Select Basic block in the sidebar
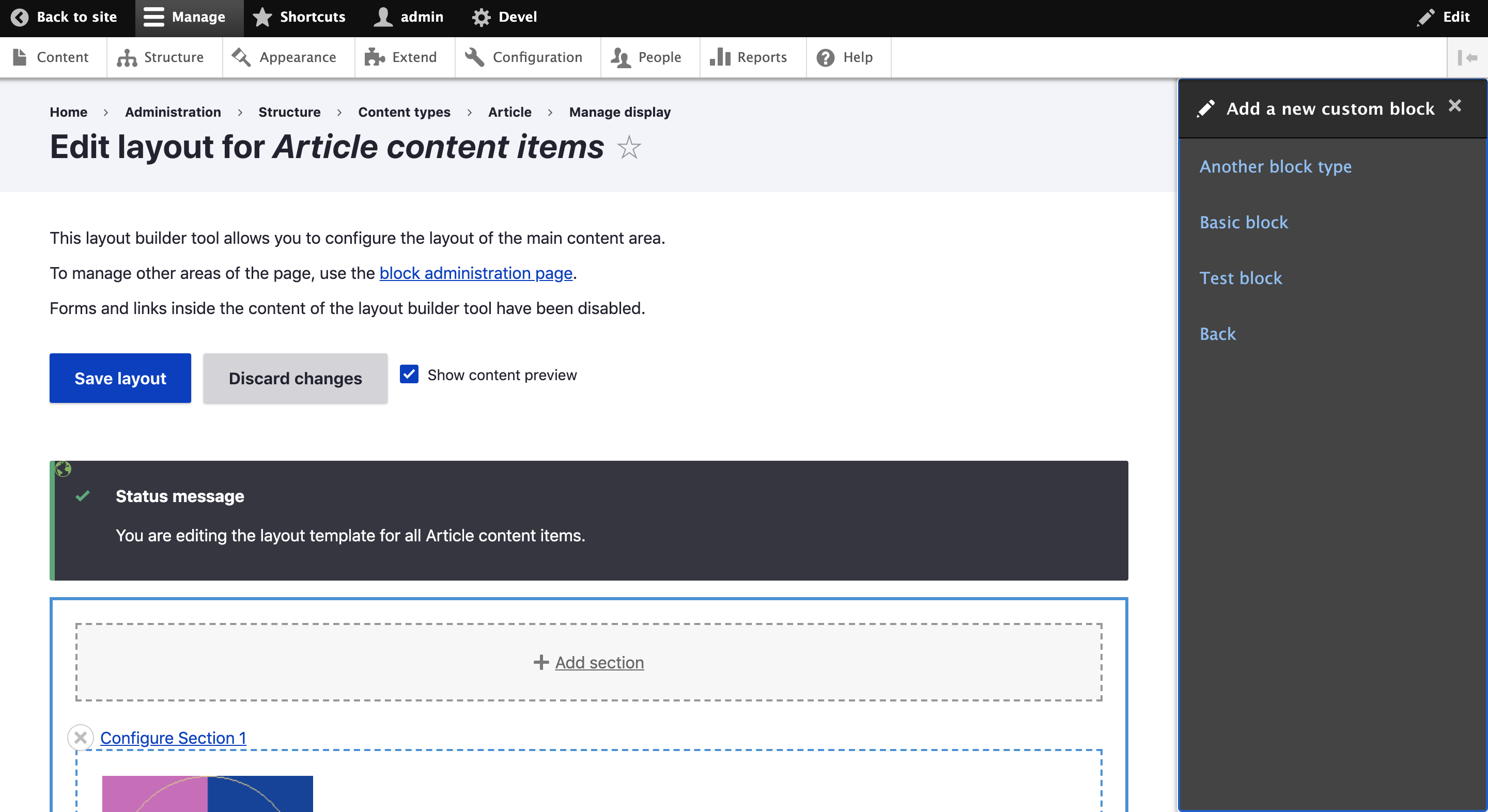The image size is (1488, 812). [1243, 222]
